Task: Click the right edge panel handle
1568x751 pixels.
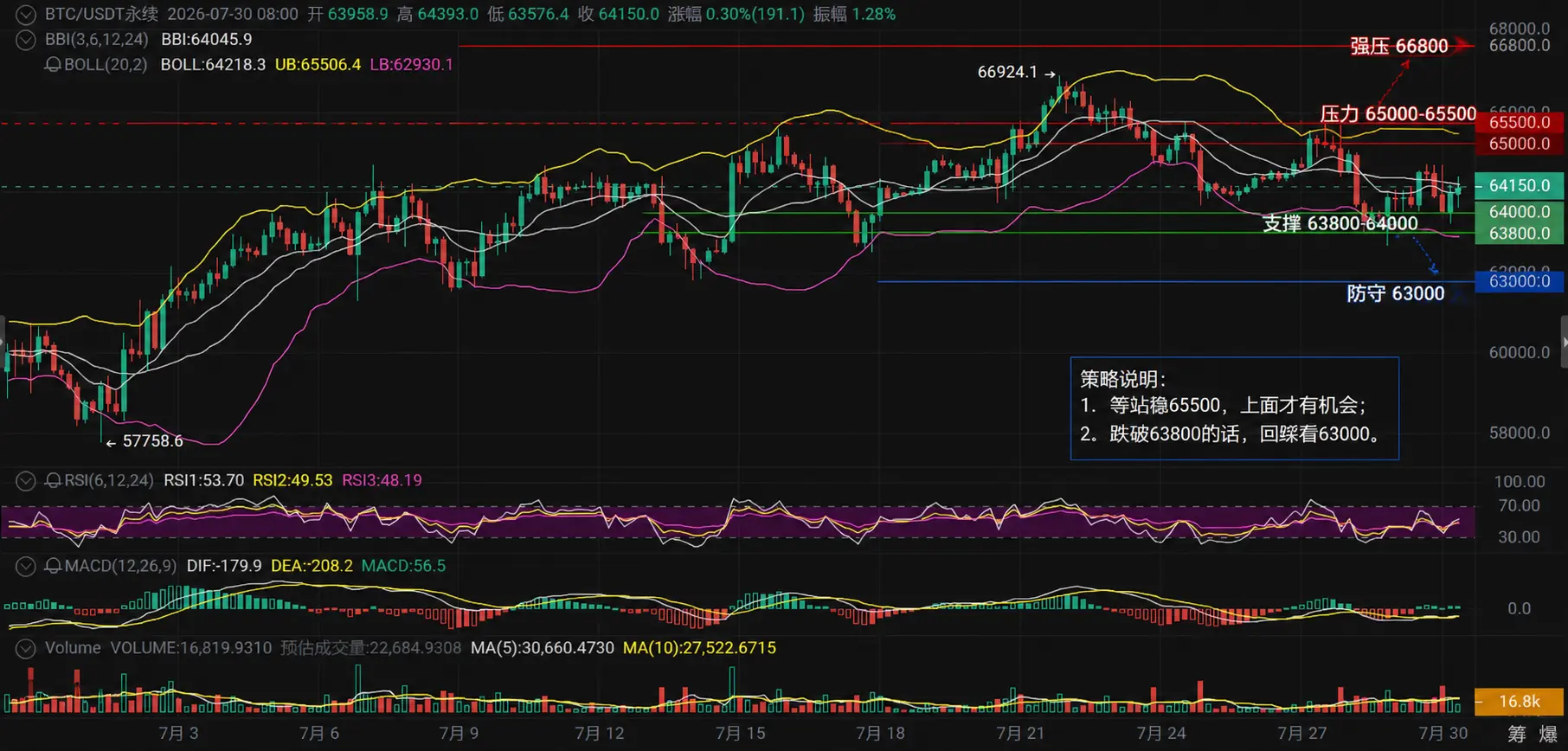Action: point(1564,343)
